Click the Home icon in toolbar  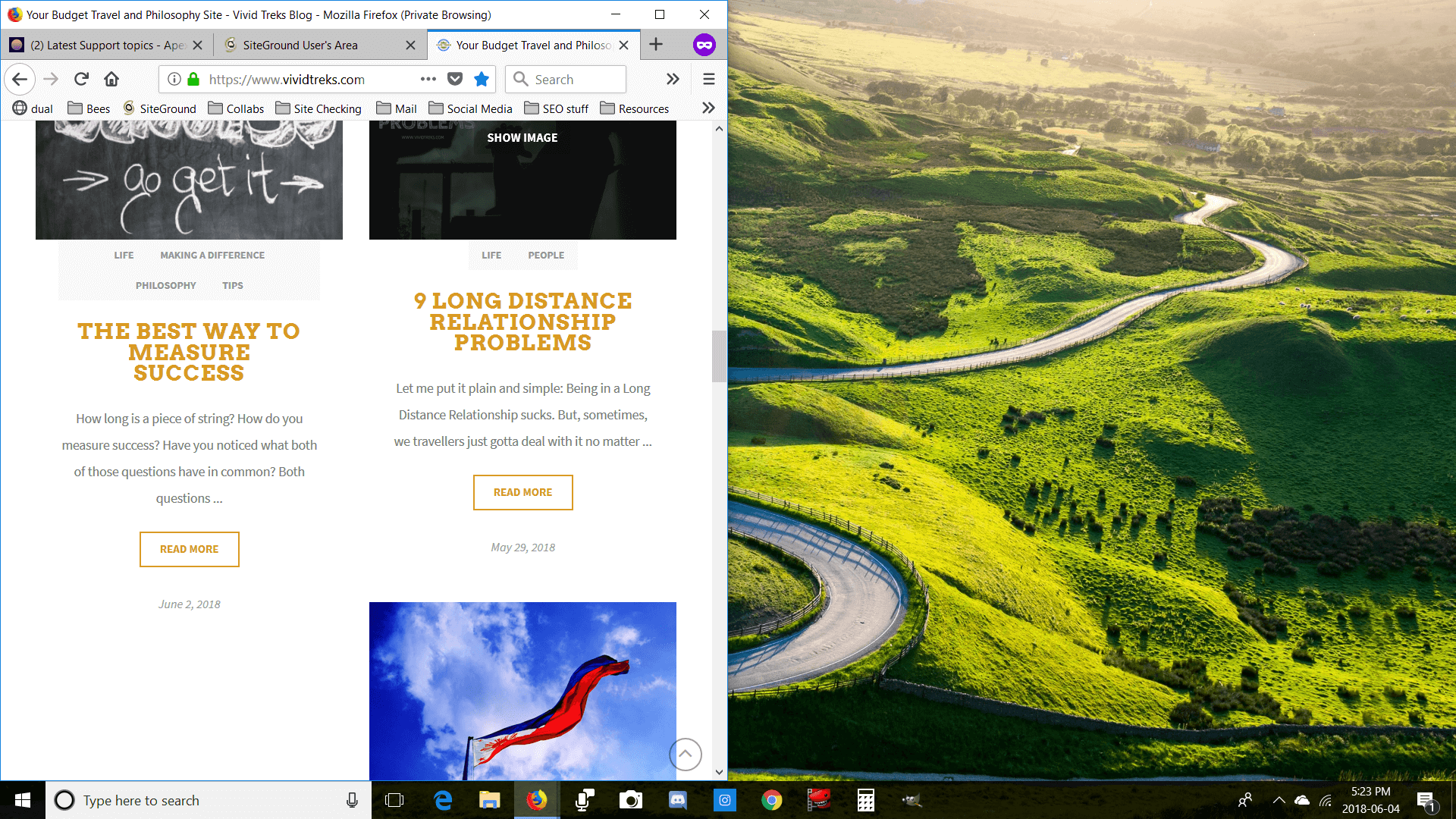111,79
